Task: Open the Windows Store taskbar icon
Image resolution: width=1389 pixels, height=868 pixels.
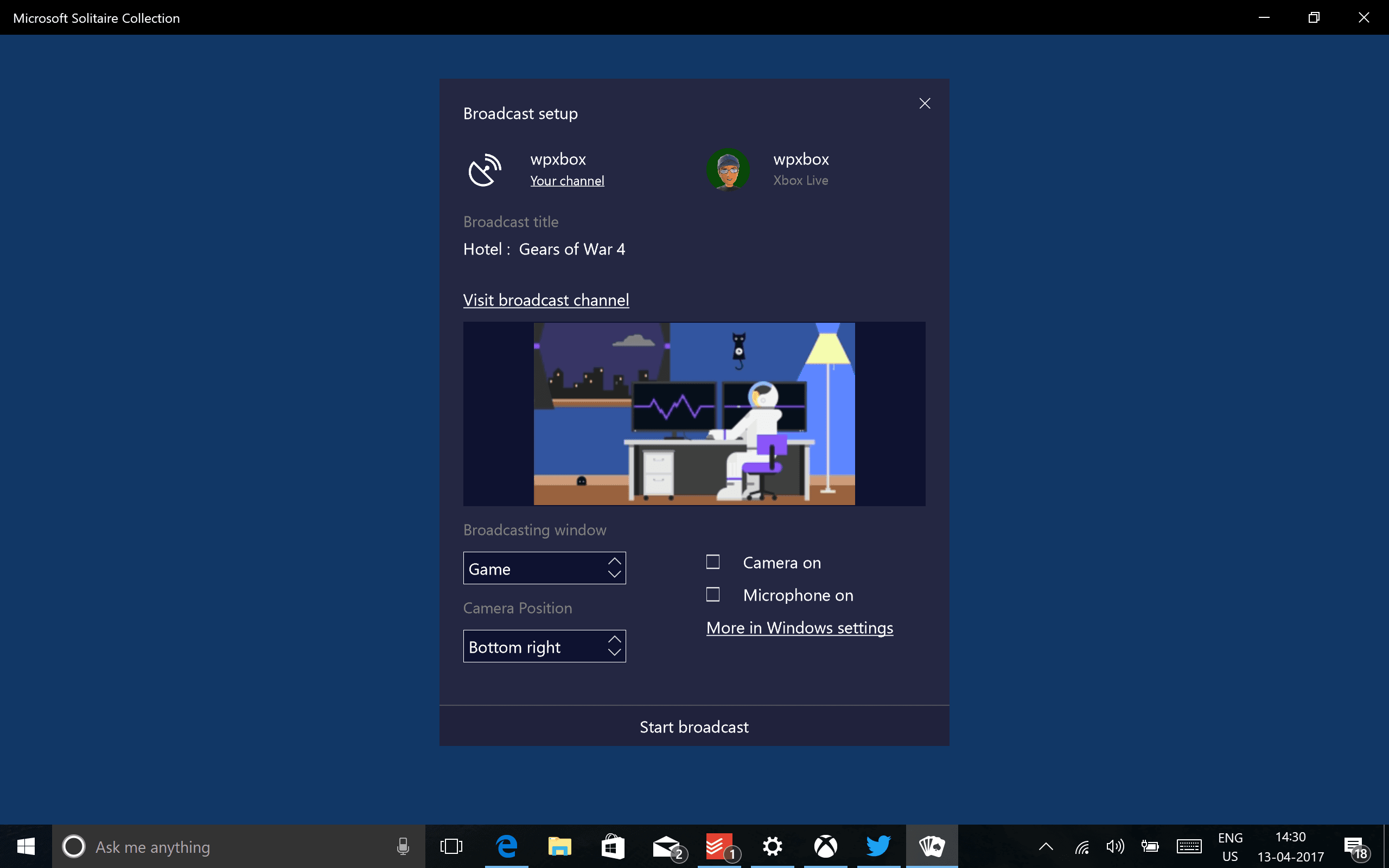Action: tap(613, 846)
